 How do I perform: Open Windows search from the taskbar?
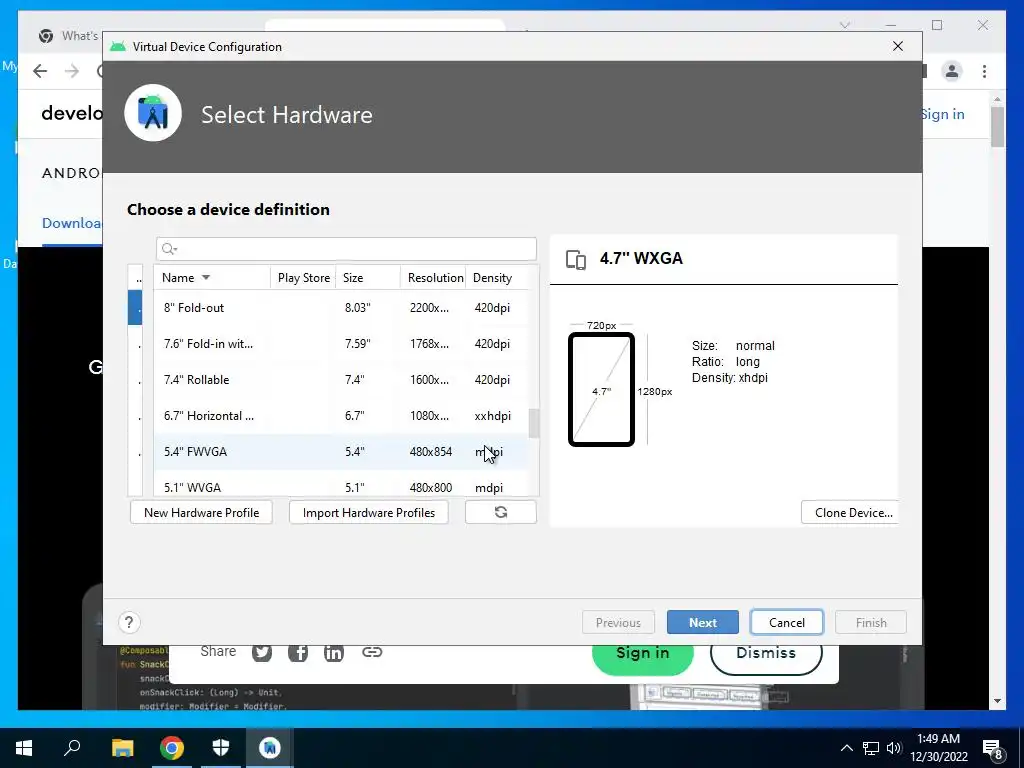72,748
